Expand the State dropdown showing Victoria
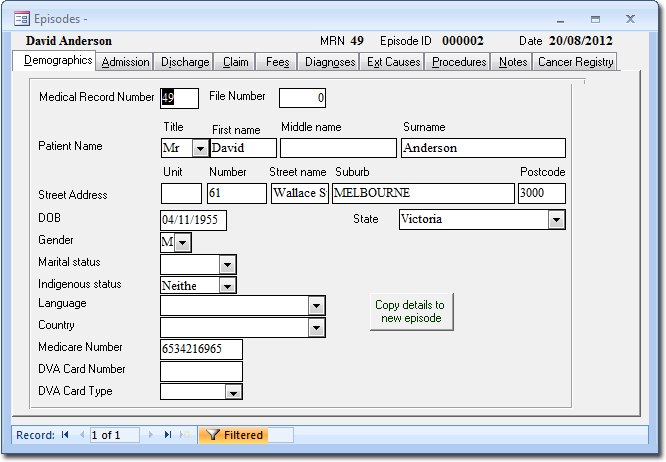This screenshot has height=462, width=666. [x=556, y=219]
